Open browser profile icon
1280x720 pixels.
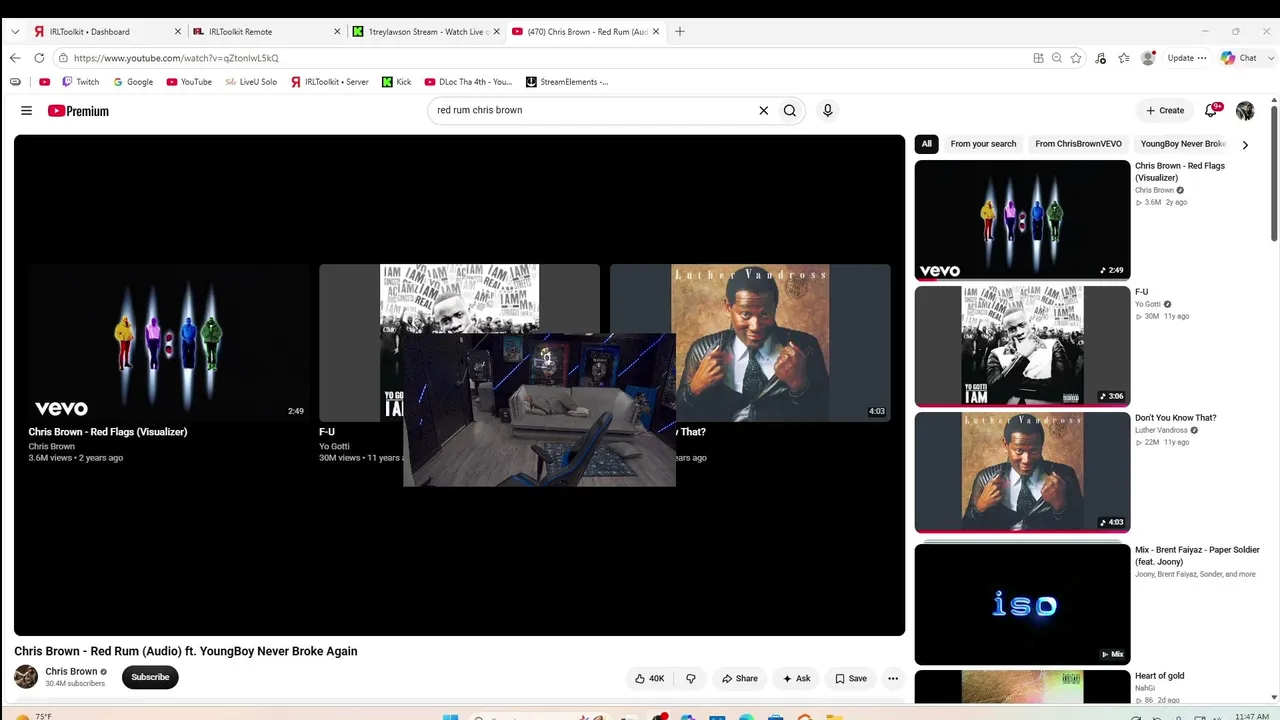(1148, 58)
